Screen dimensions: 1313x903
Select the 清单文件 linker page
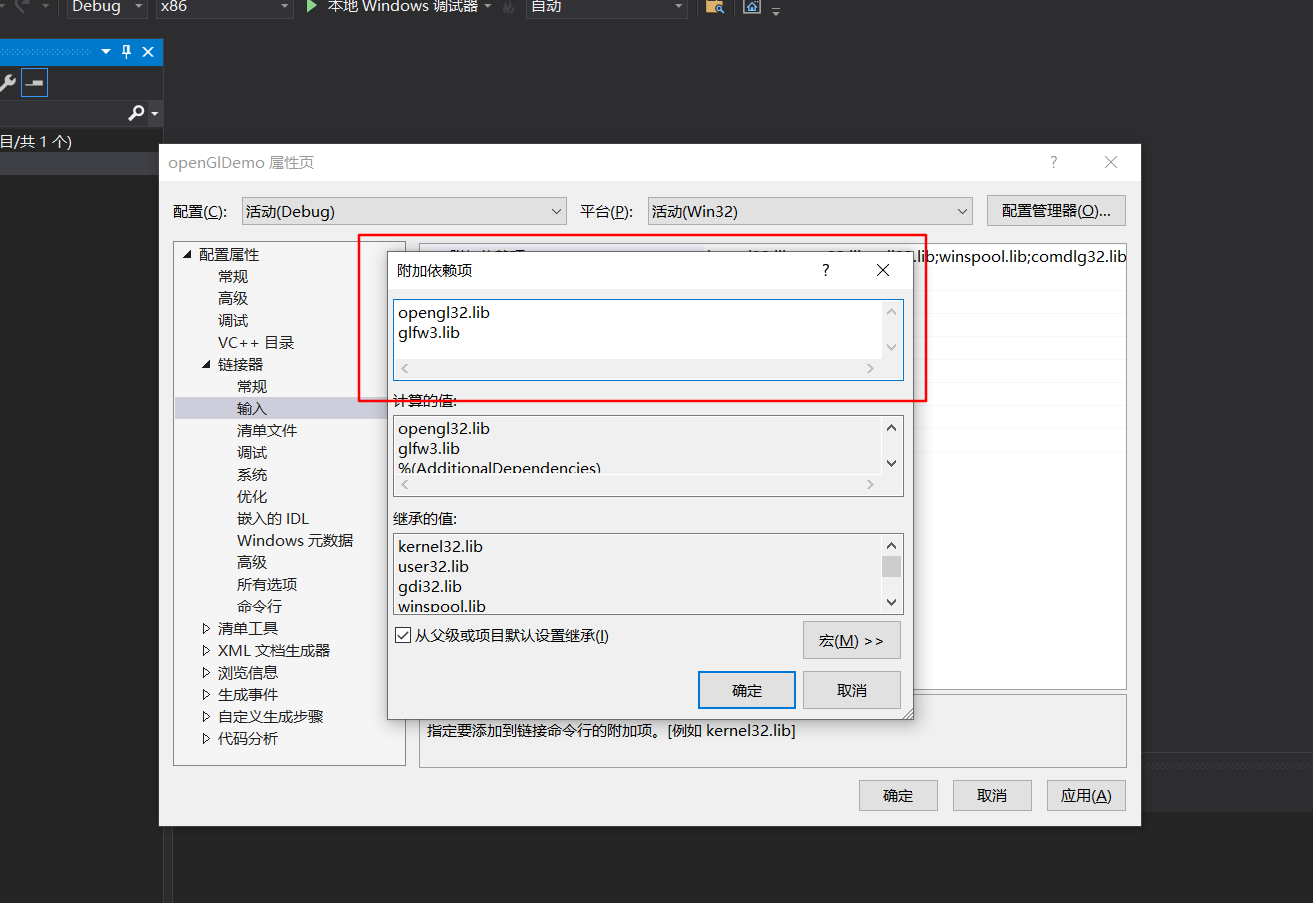[x=267, y=431]
